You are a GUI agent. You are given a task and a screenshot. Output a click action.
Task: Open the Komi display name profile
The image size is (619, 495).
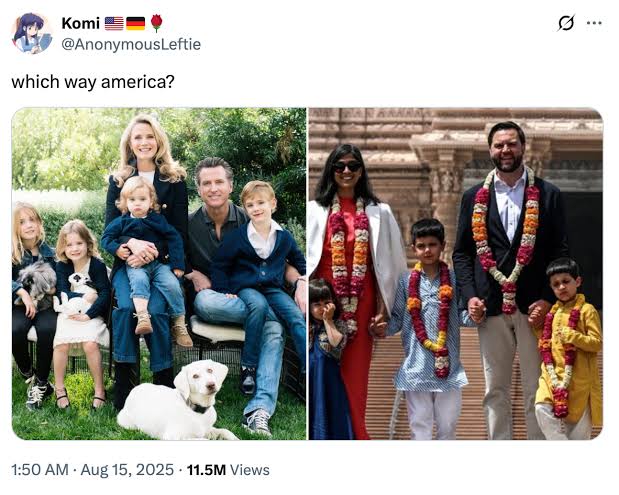80,23
